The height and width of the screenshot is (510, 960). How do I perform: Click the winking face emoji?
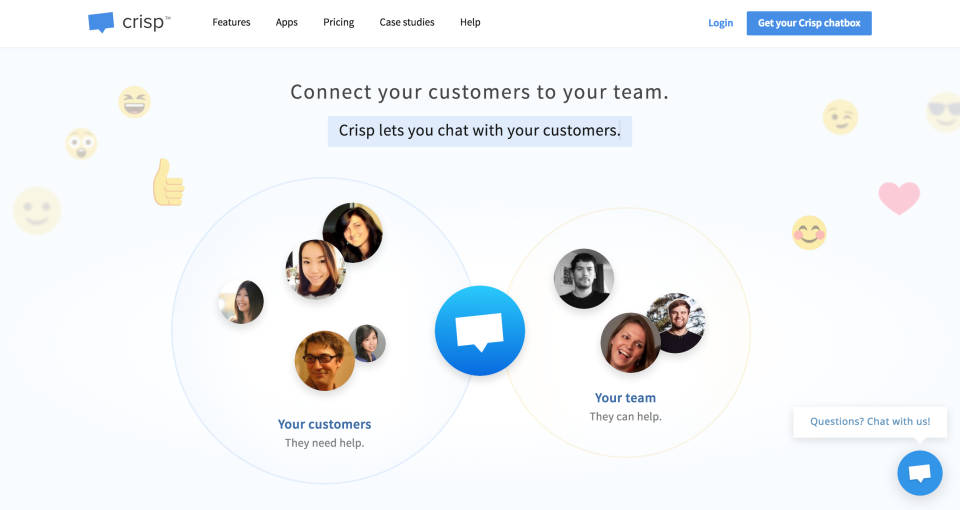pyautogui.click(x=840, y=117)
